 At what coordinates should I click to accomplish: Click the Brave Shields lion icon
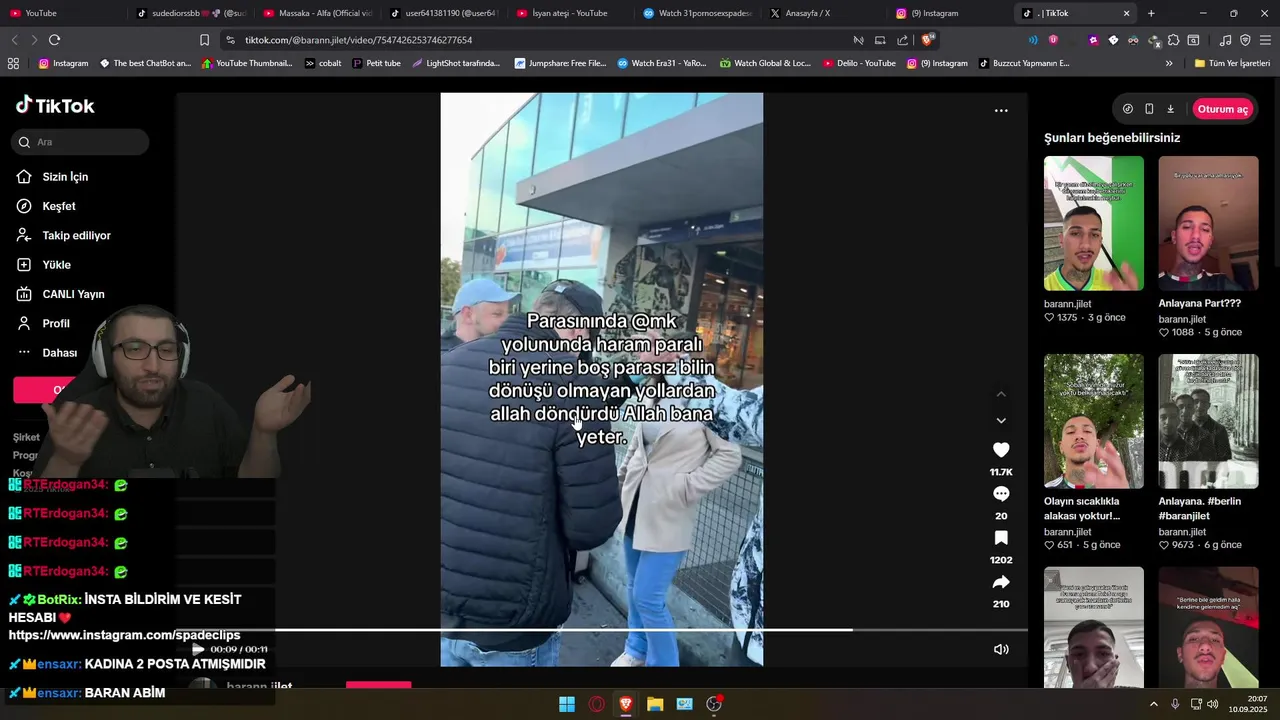928,40
